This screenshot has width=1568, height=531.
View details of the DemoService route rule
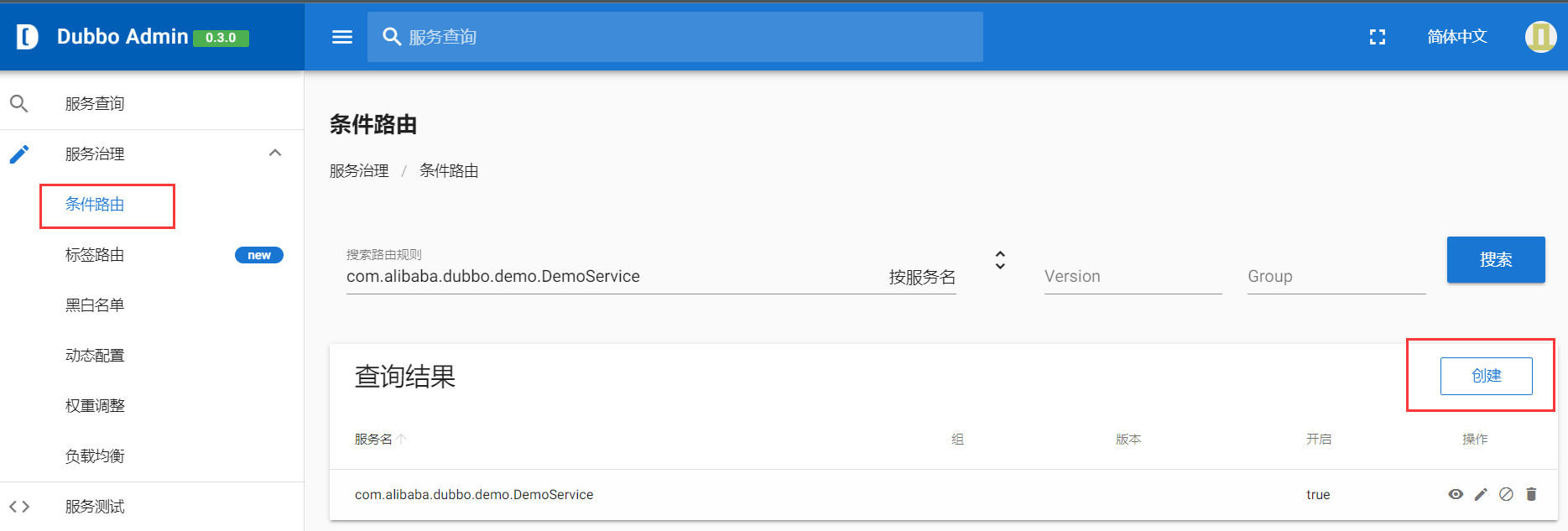(x=1456, y=494)
